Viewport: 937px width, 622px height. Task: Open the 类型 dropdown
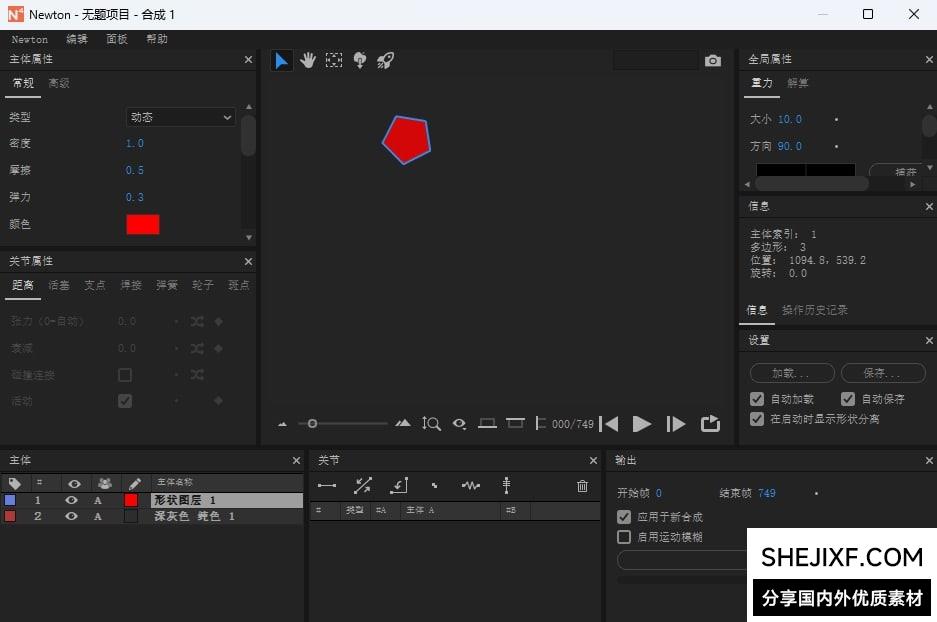coord(181,117)
